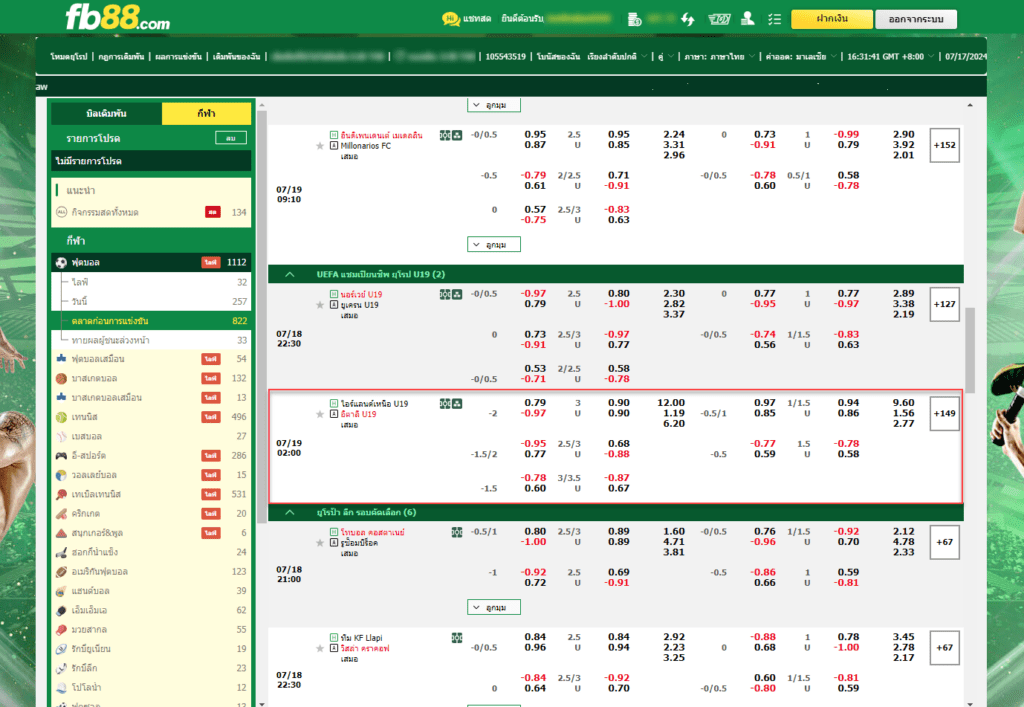Switch to the กีฬา tab

[x=206, y=114]
